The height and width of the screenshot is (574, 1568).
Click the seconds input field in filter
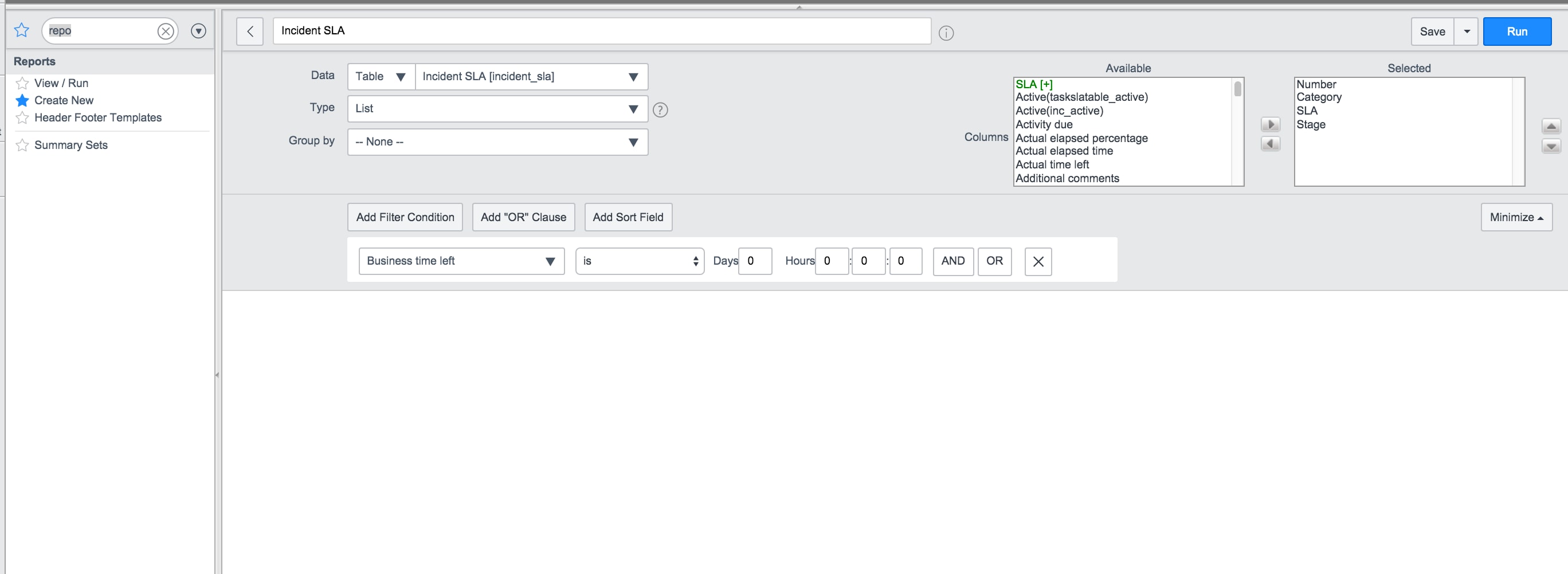tap(905, 261)
